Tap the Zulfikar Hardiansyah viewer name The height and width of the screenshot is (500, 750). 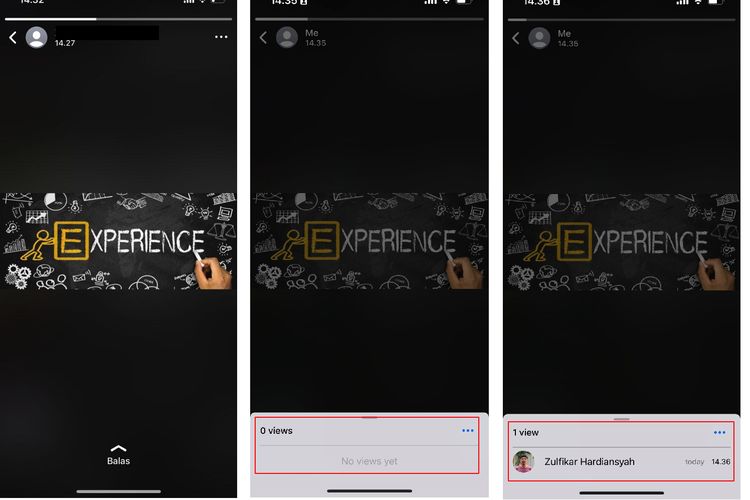[x=589, y=462]
